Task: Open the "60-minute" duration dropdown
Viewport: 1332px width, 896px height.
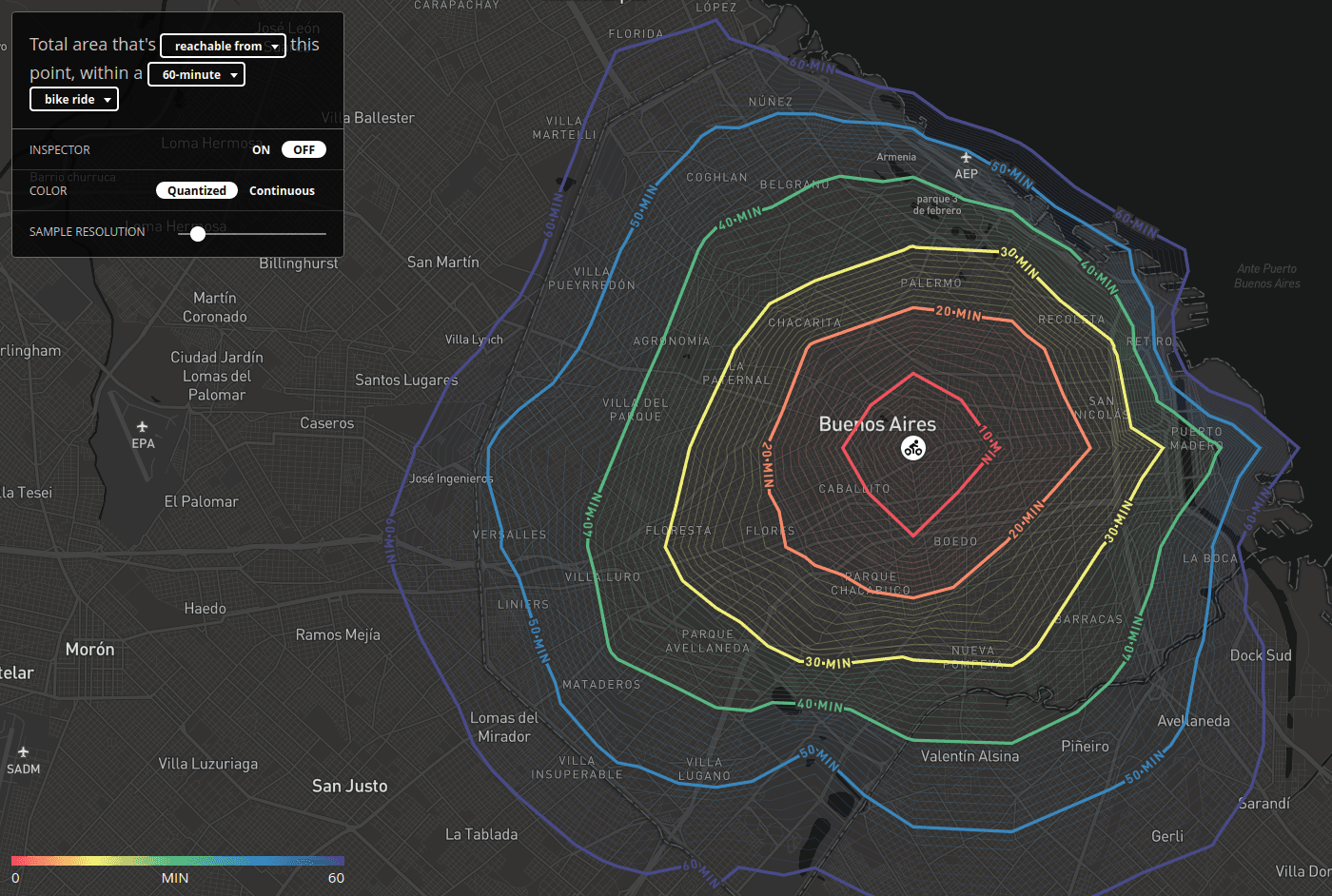Action: pyautogui.click(x=196, y=73)
